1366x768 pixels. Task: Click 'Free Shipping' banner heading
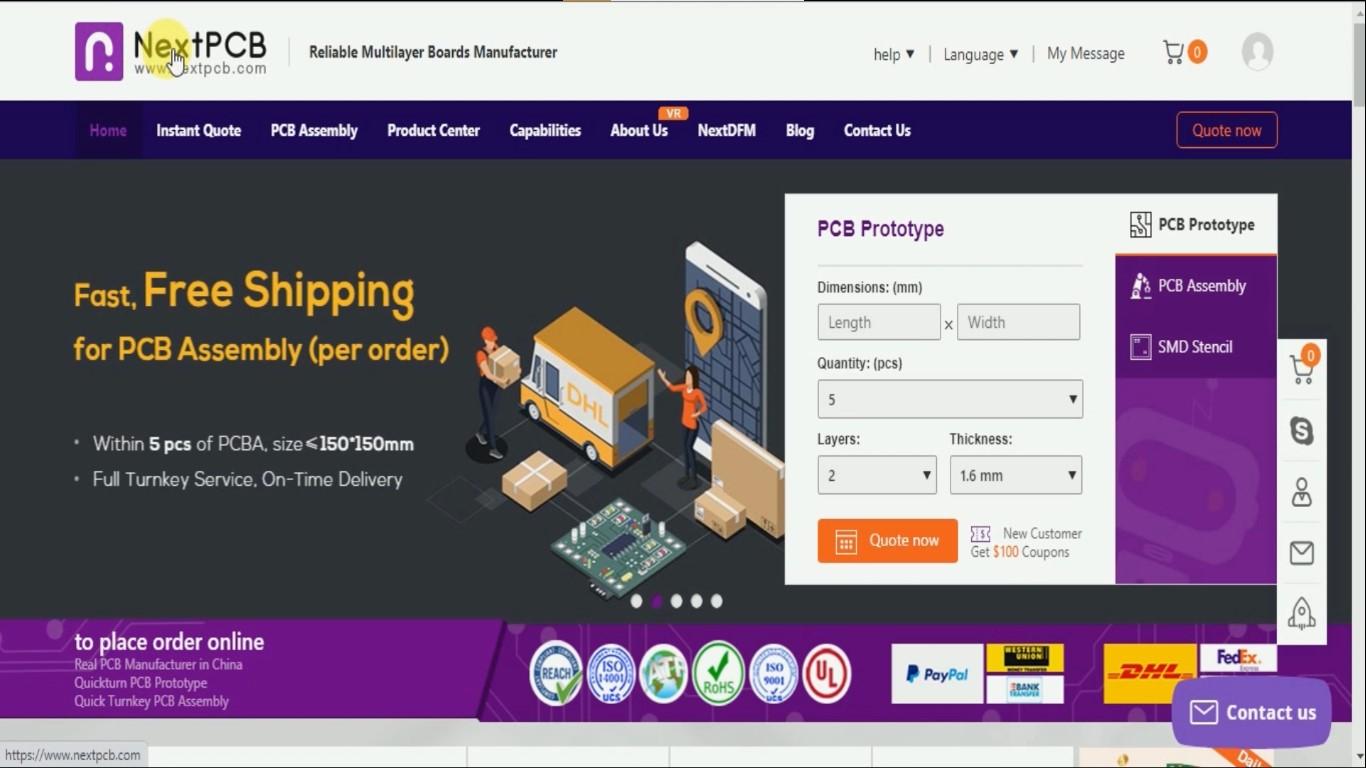pos(279,291)
